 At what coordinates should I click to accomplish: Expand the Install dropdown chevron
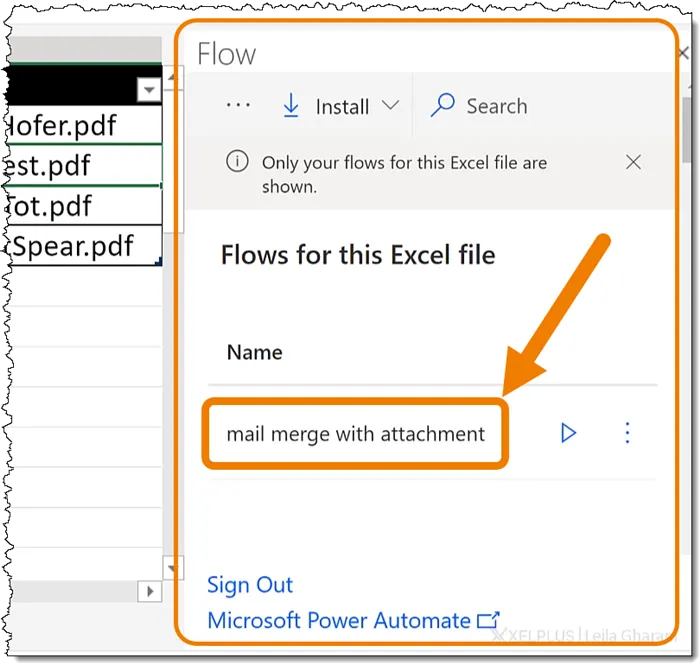pos(390,106)
